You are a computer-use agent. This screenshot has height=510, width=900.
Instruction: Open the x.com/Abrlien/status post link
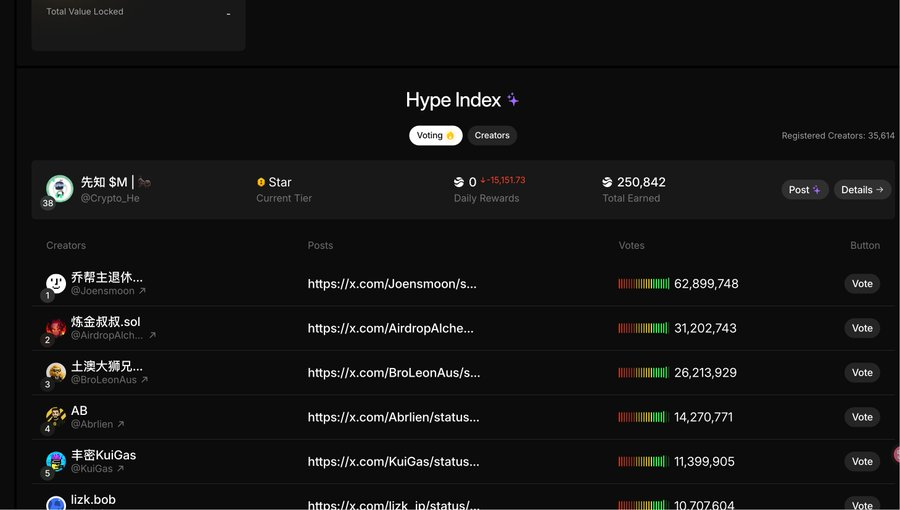click(393, 417)
